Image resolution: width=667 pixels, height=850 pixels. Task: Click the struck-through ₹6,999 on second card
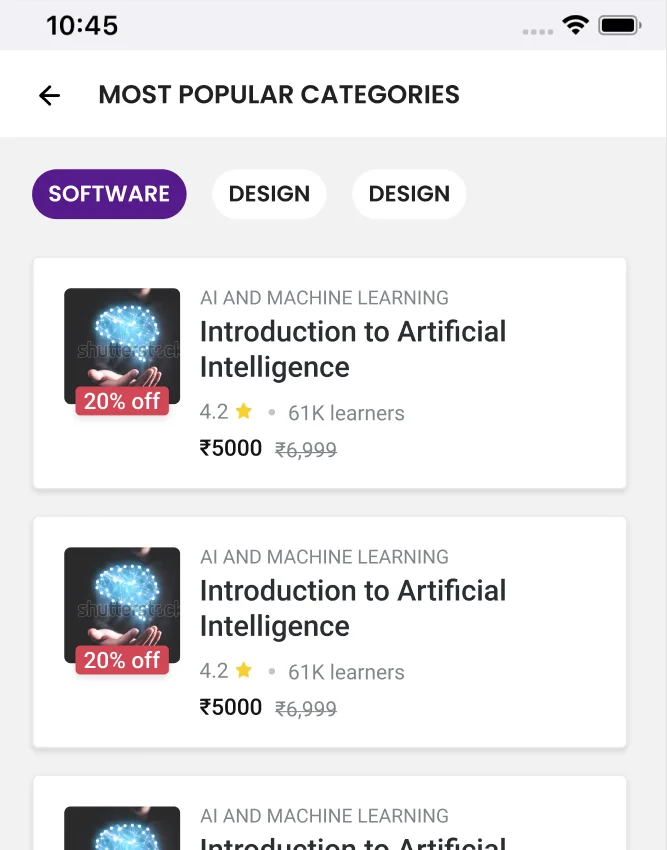click(306, 709)
